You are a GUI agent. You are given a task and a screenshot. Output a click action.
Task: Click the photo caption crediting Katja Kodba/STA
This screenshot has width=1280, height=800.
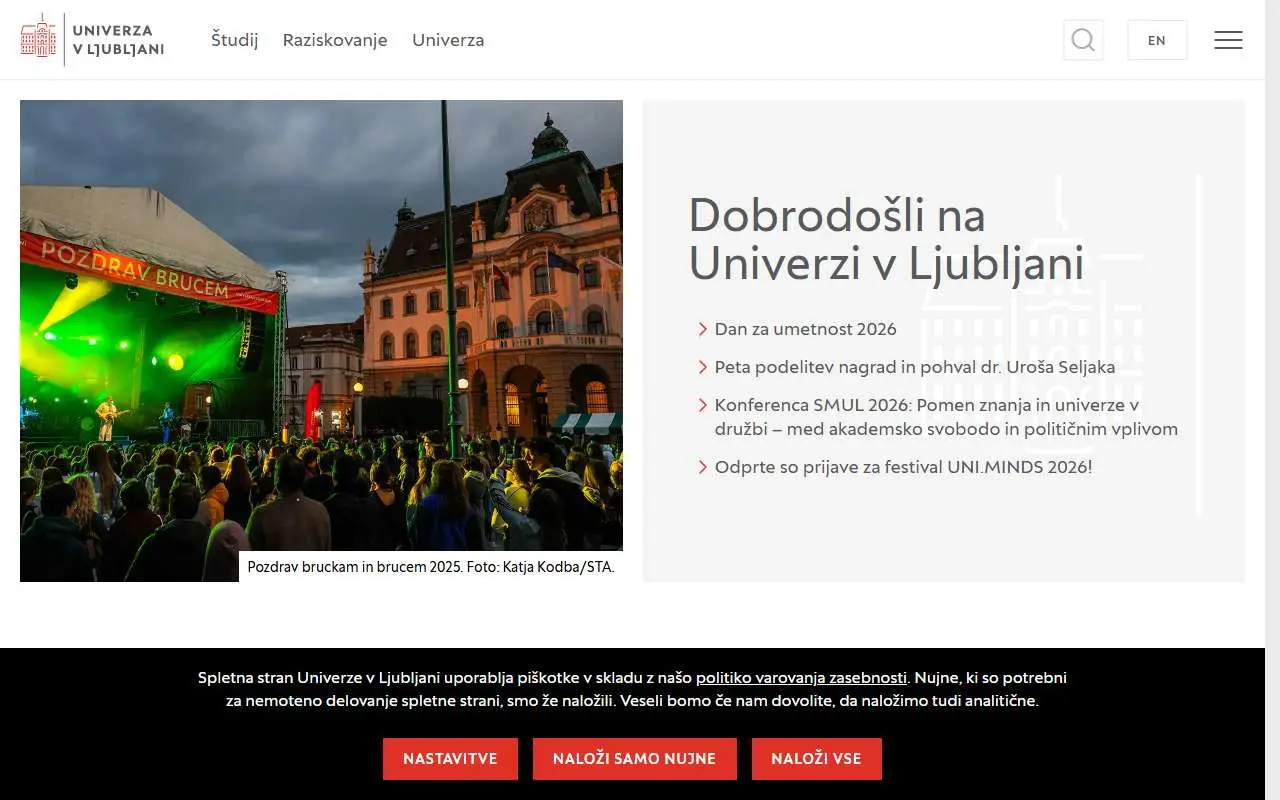coord(431,567)
